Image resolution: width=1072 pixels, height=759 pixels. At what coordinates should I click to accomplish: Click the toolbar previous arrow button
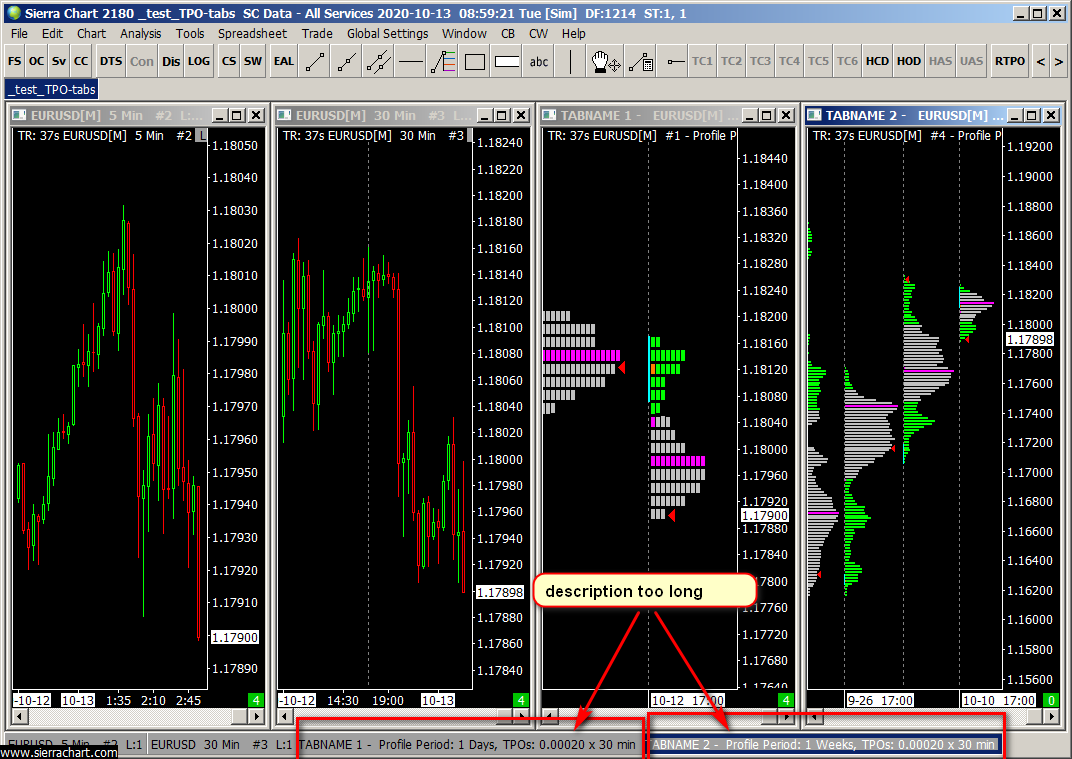(1041, 61)
